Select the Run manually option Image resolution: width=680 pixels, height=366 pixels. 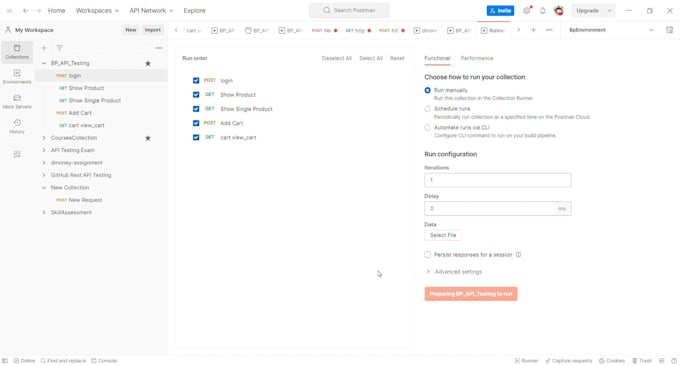(x=428, y=90)
